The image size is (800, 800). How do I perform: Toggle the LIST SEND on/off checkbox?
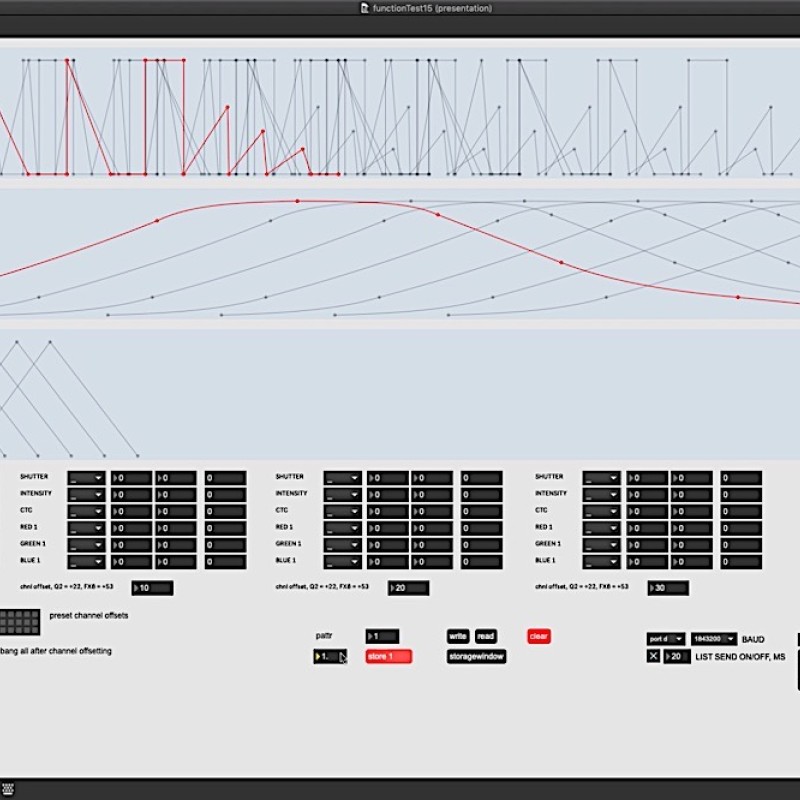(653, 656)
